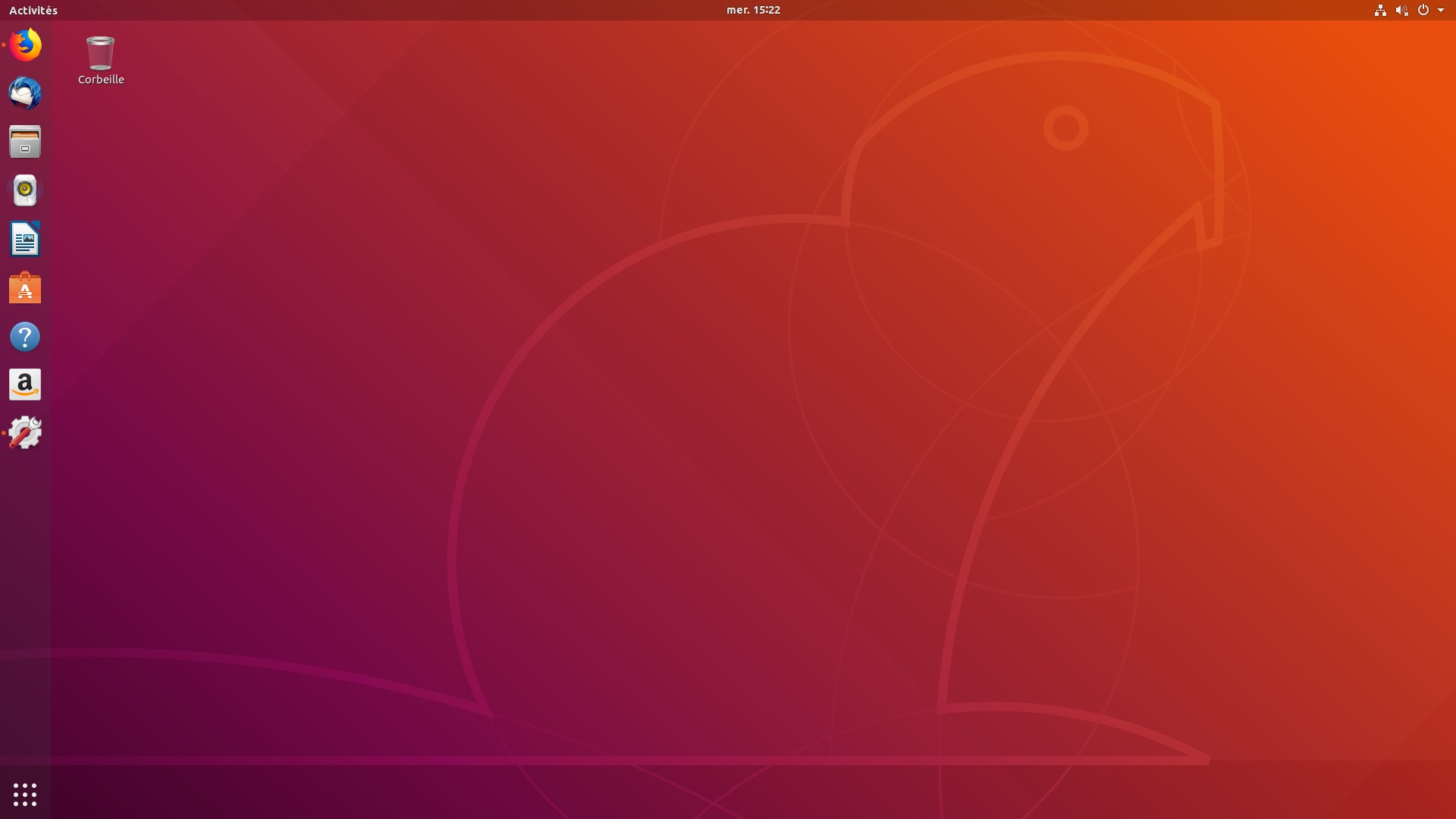The height and width of the screenshot is (819, 1456).
Task: Click the power icon in top bar
Action: coord(1423,10)
